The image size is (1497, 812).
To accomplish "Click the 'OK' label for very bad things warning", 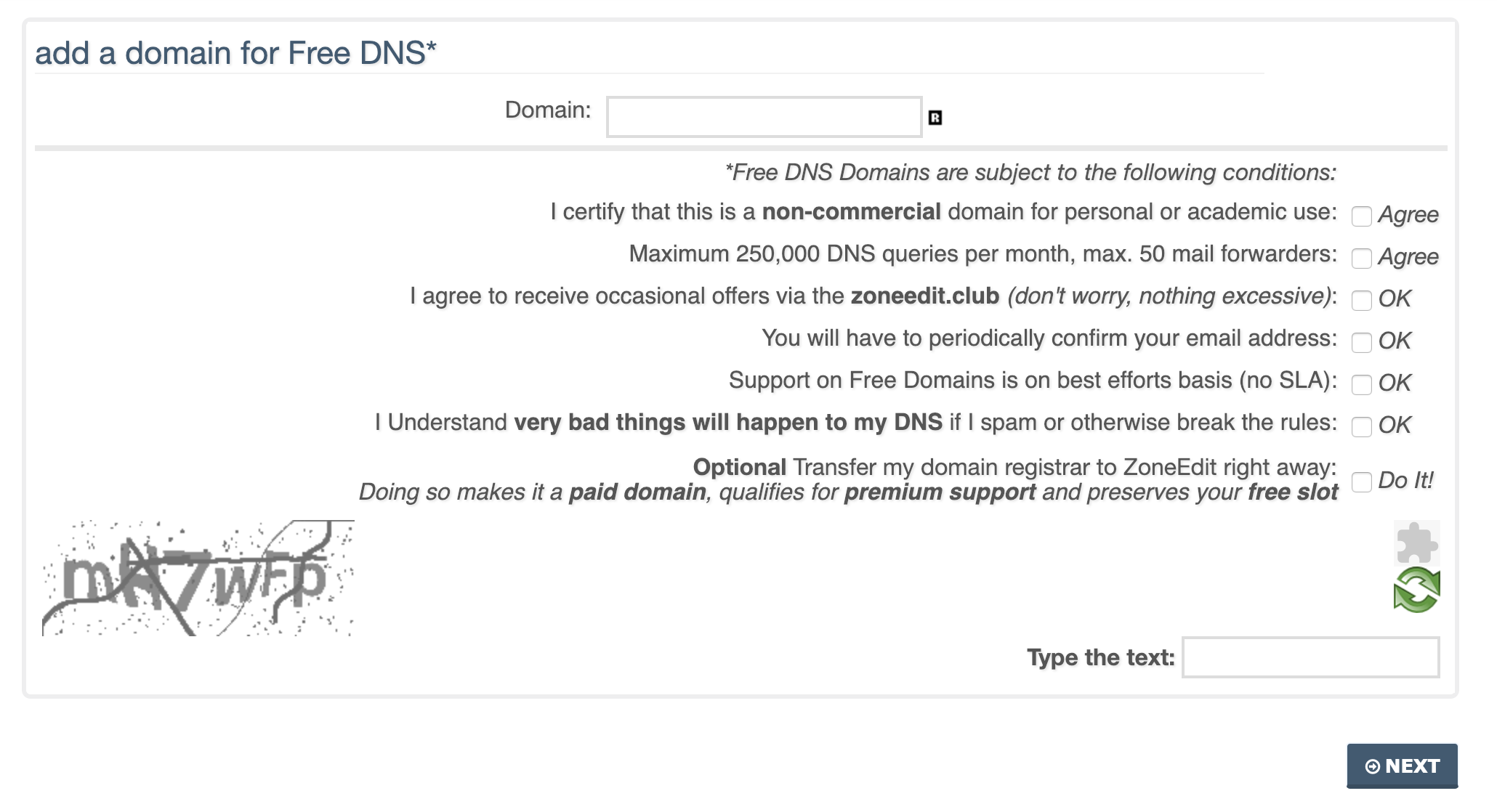I will pyautogui.click(x=1394, y=426).
